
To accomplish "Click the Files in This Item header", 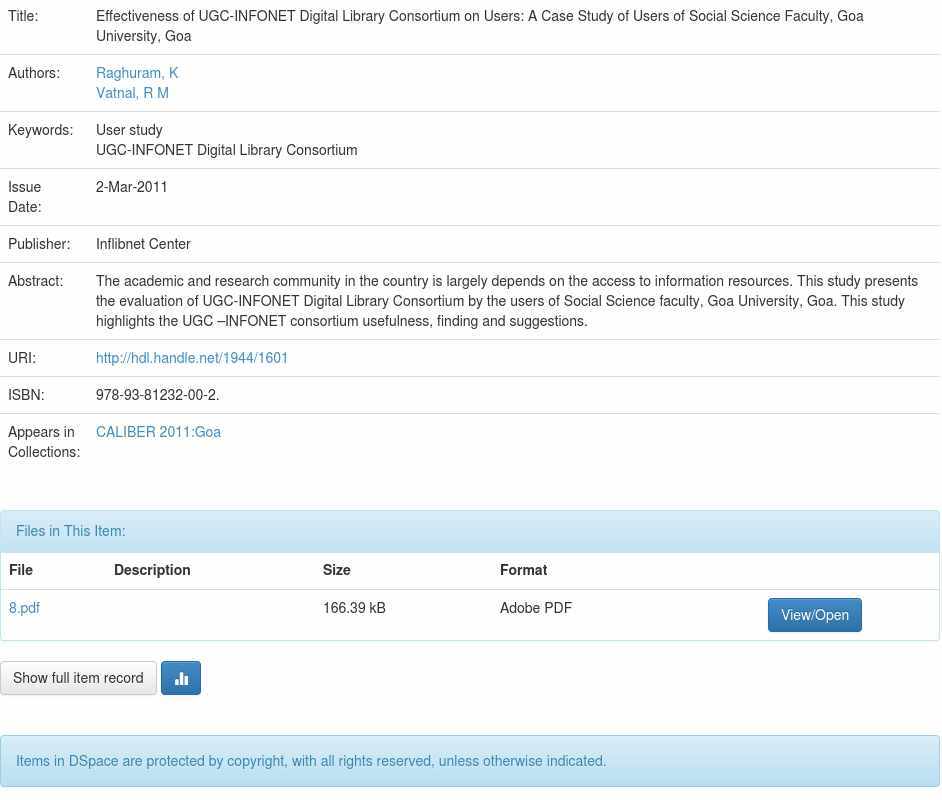I will 71,531.
